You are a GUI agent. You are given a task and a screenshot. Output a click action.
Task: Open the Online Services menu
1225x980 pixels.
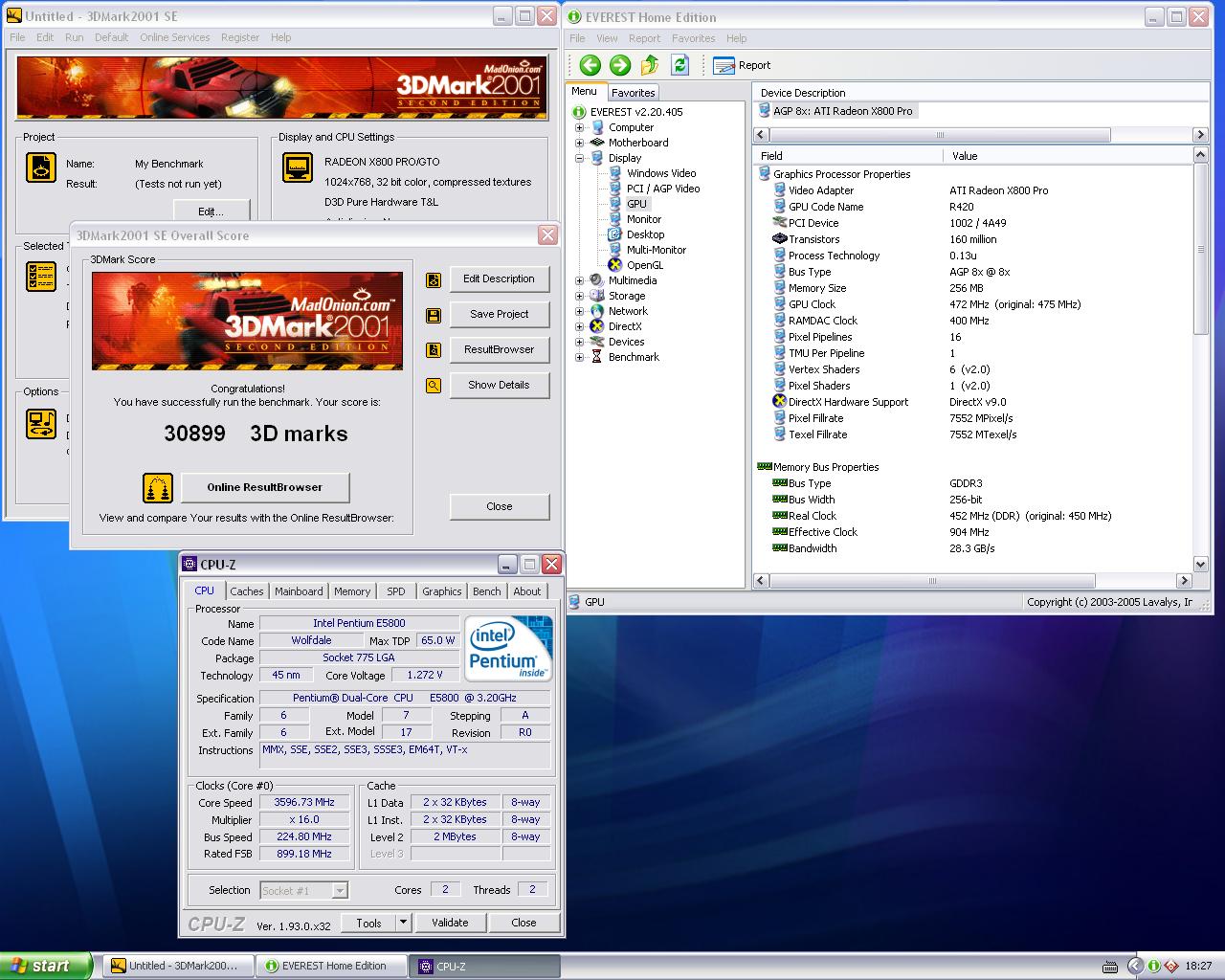click(174, 37)
